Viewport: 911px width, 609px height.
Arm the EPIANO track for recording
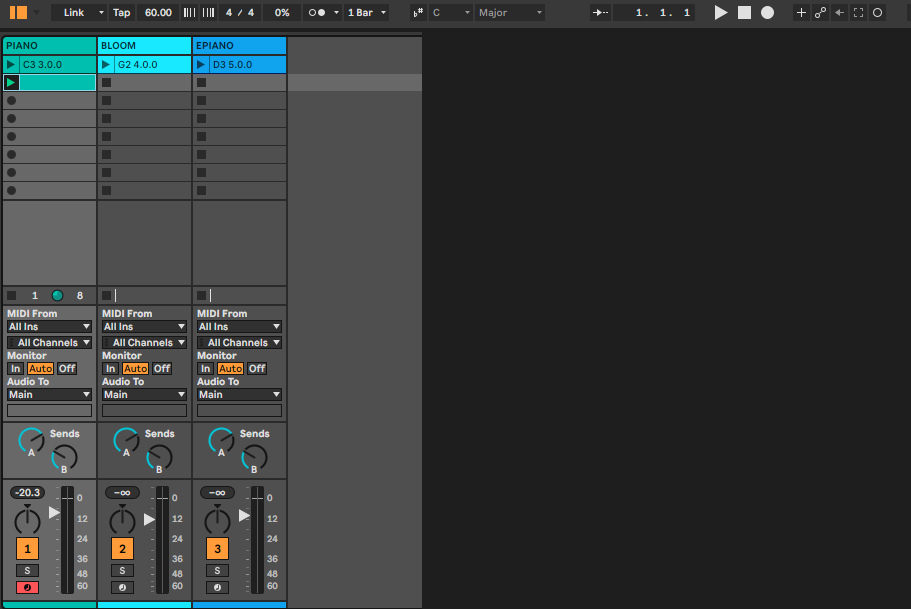click(217, 587)
